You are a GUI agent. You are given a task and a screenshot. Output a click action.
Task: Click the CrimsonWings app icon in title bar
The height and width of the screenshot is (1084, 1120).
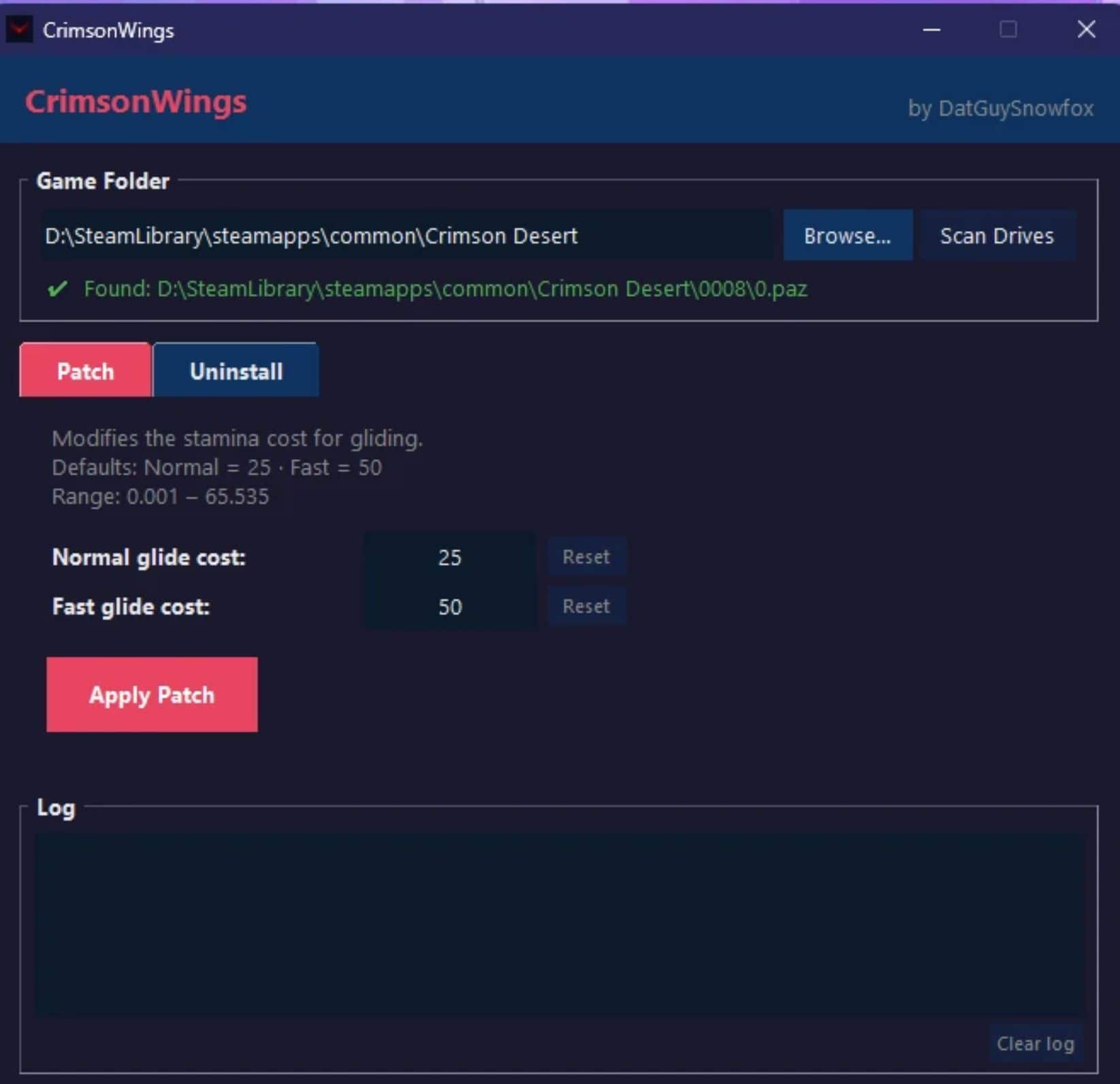click(x=19, y=30)
